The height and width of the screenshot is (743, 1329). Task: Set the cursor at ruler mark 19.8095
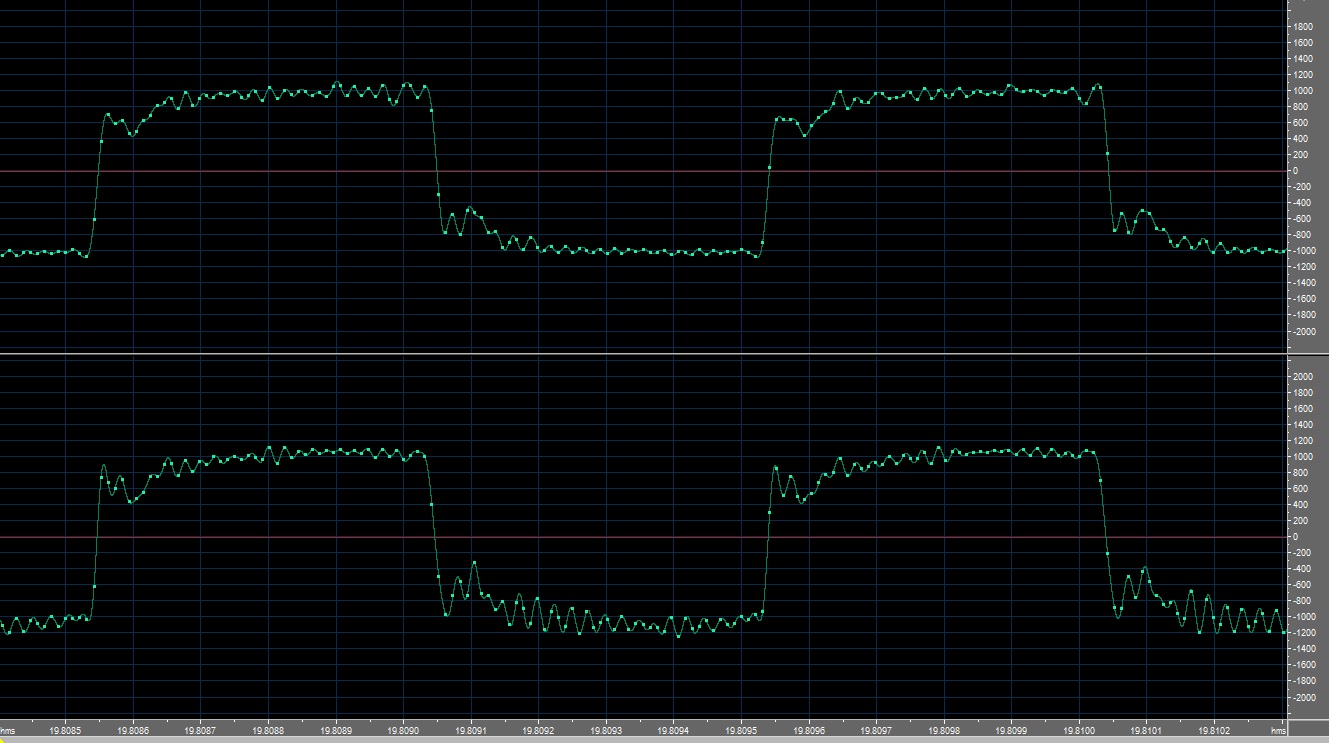pyautogui.click(x=741, y=731)
